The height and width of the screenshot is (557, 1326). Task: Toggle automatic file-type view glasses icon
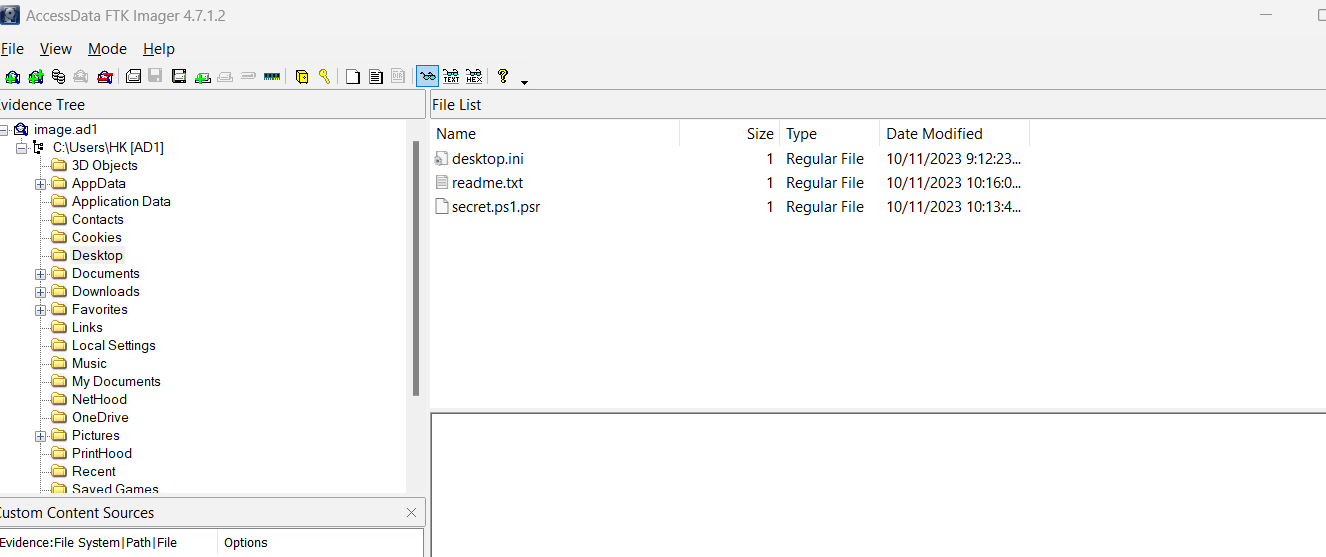(428, 76)
